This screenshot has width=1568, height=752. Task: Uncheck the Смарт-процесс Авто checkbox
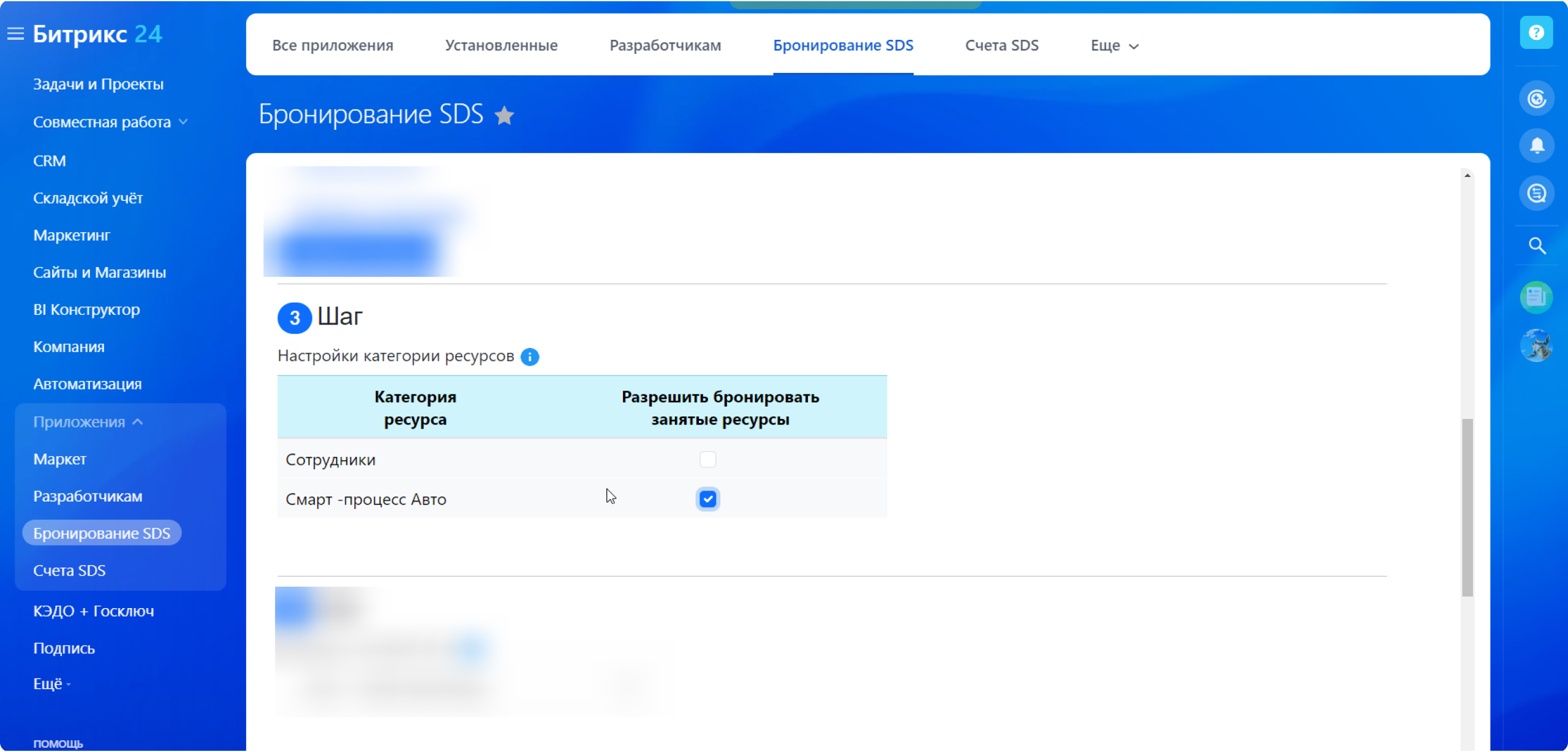[x=707, y=500]
